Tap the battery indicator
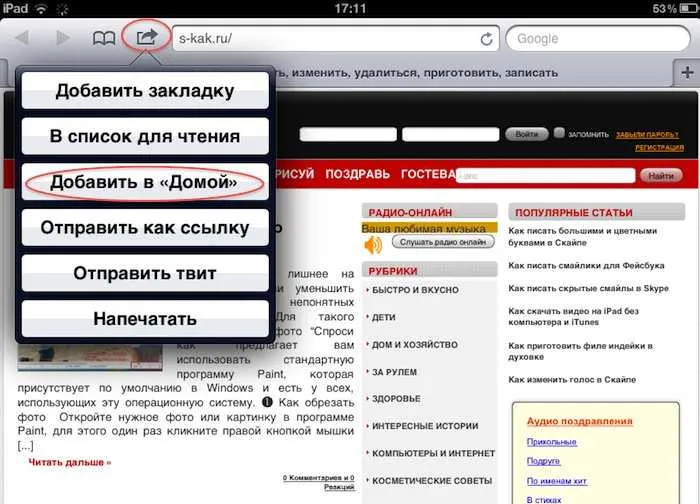 click(688, 8)
